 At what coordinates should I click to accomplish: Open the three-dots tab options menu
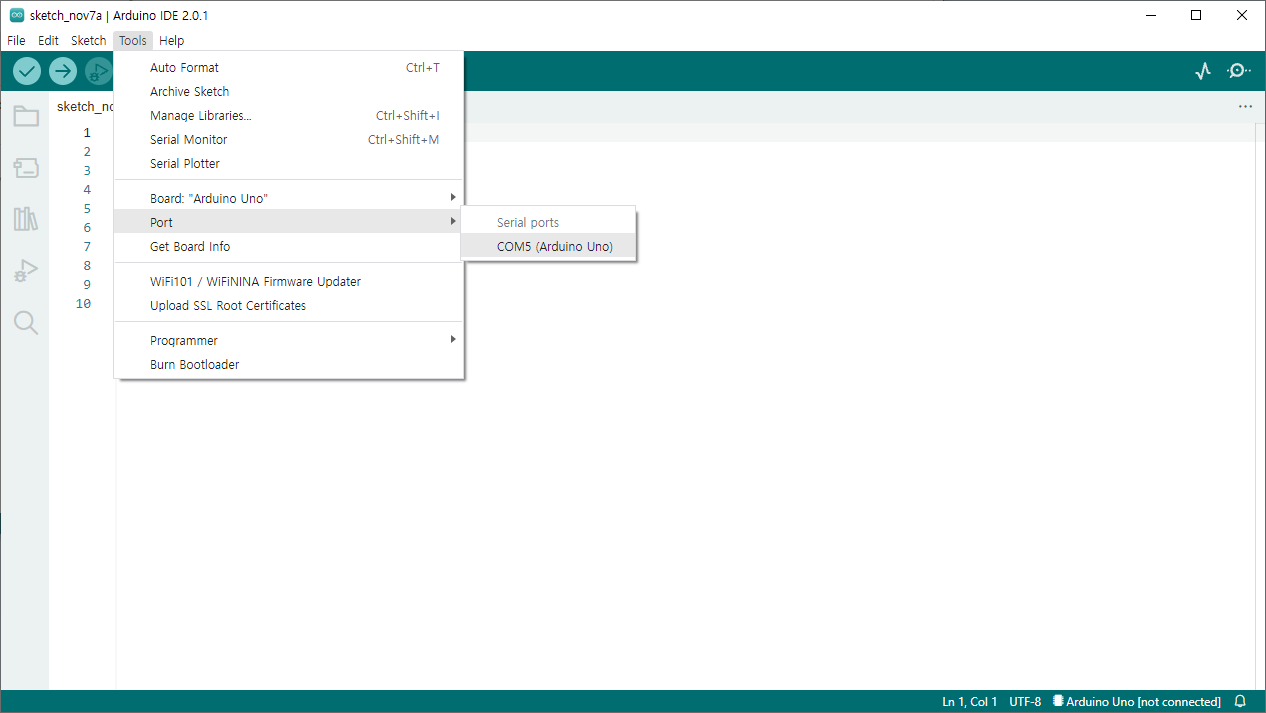click(x=1245, y=106)
